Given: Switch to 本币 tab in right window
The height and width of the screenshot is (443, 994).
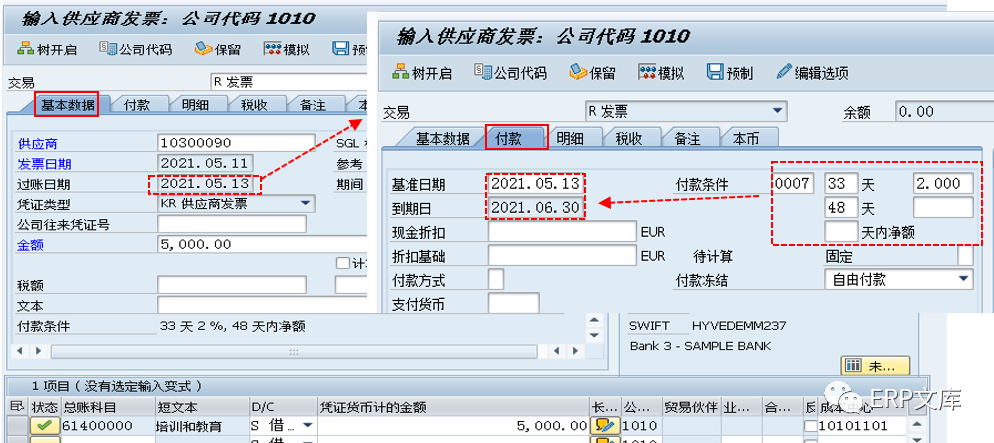Looking at the screenshot, I should 746,138.
